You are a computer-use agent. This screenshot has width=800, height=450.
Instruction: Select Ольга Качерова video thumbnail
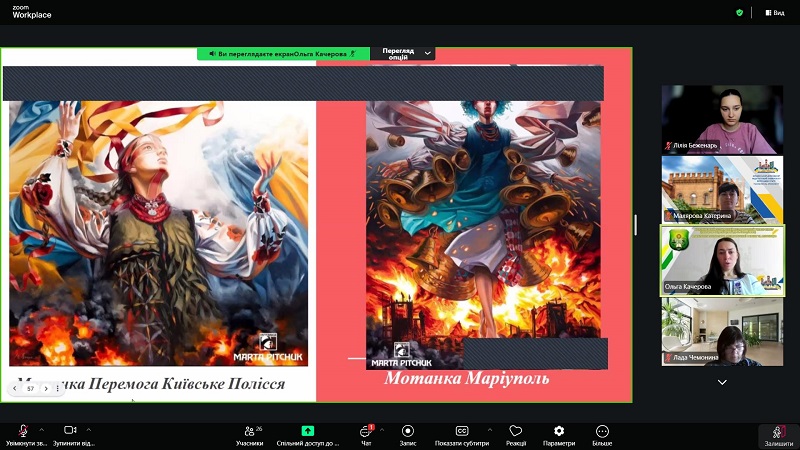click(x=722, y=261)
